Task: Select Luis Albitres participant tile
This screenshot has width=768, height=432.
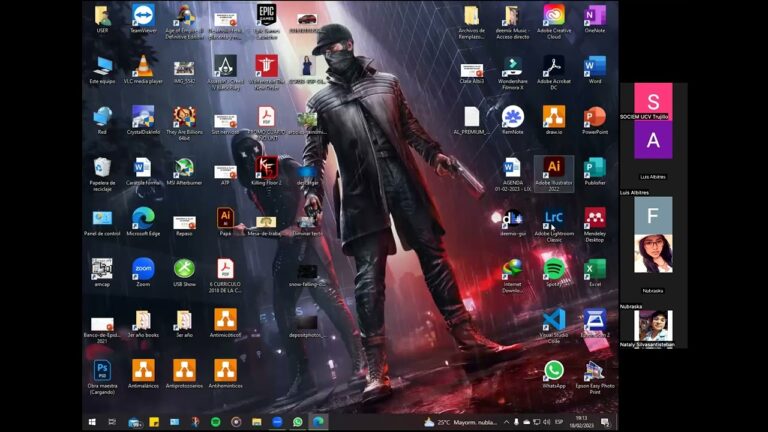Action: (x=653, y=158)
